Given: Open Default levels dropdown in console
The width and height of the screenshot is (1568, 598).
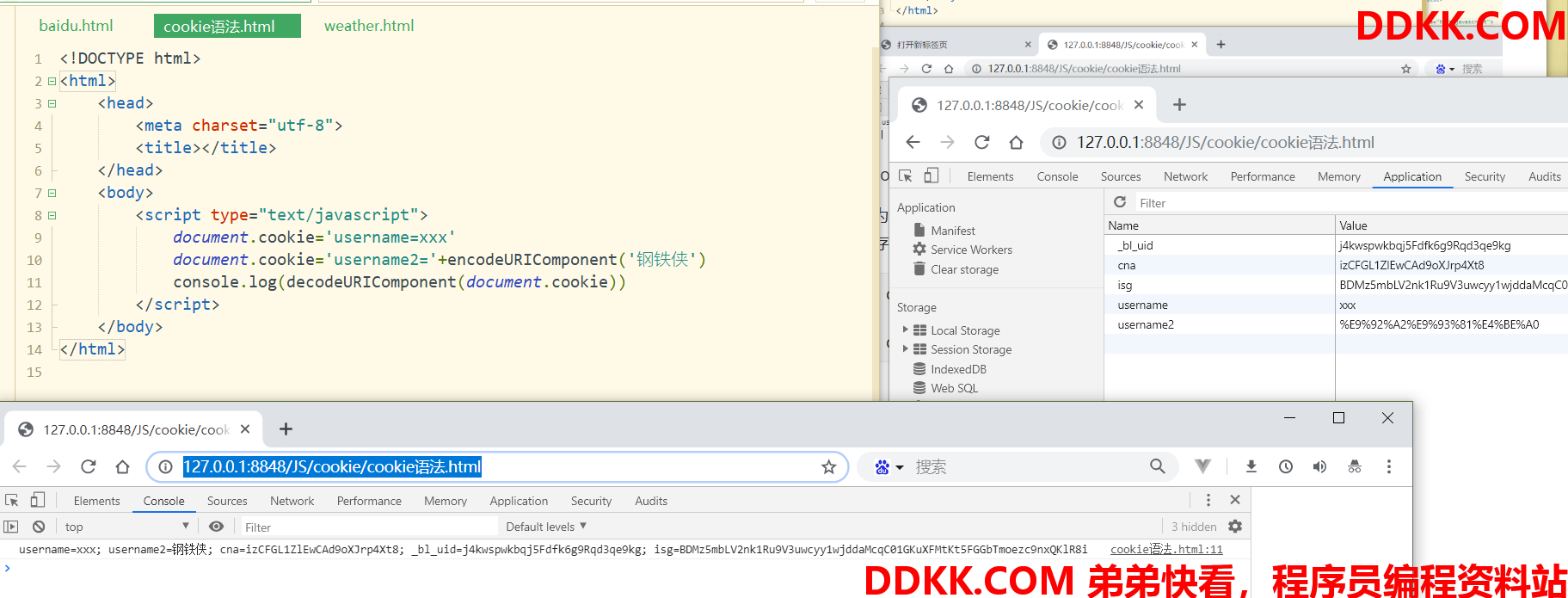Looking at the screenshot, I should (x=546, y=527).
